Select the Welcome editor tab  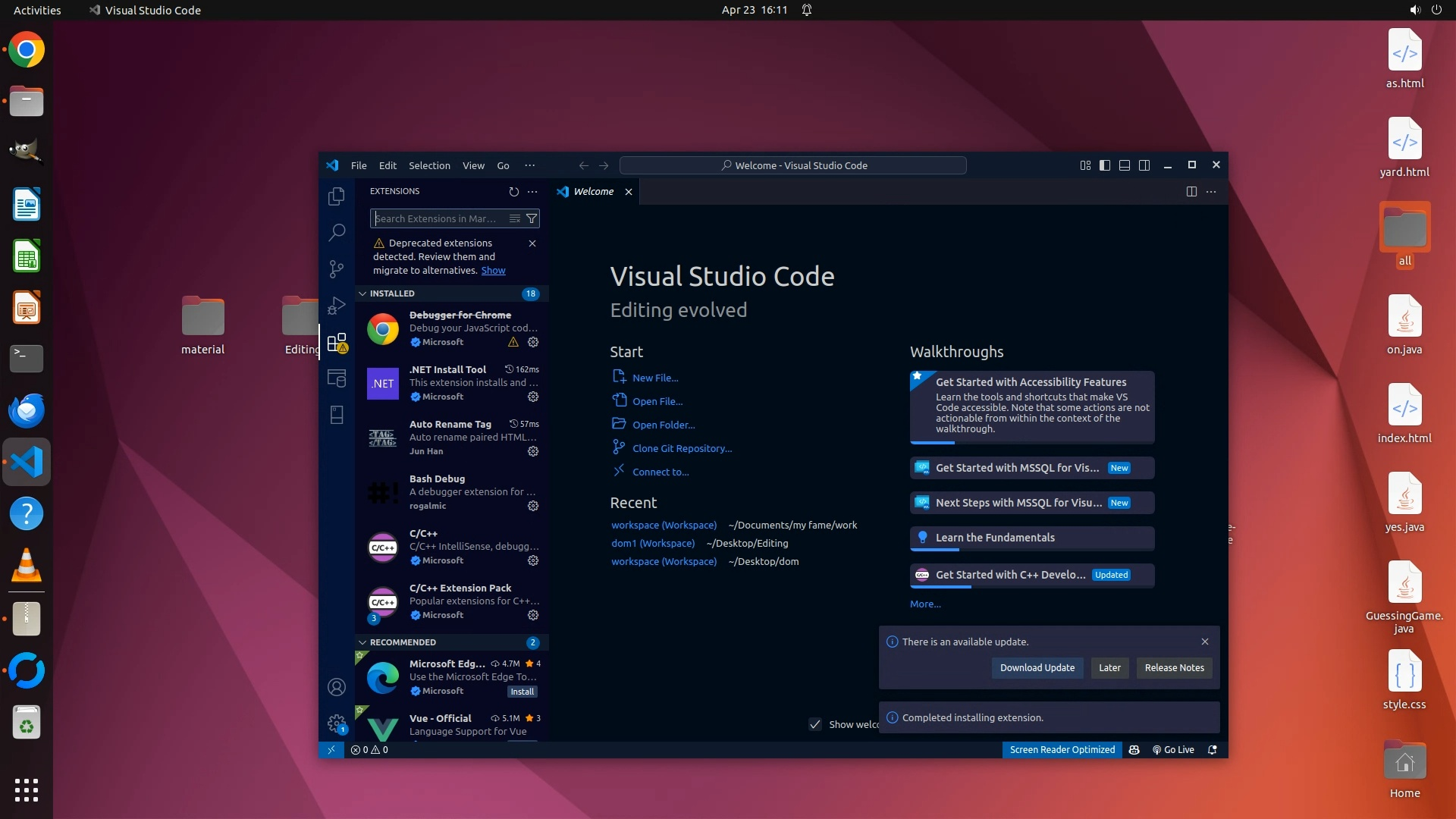[x=593, y=192]
